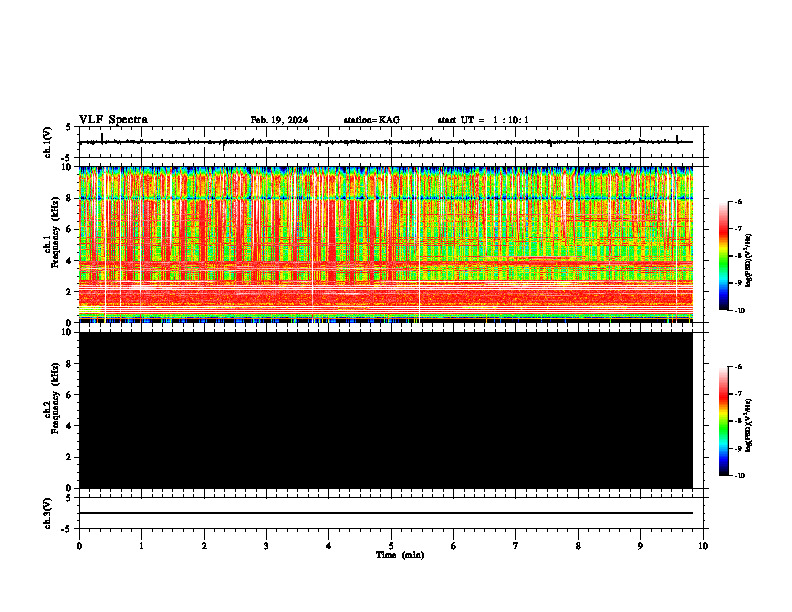Click the rightmost time axis tick label '10'
Viewport: 792px width, 612px height.
click(x=703, y=546)
